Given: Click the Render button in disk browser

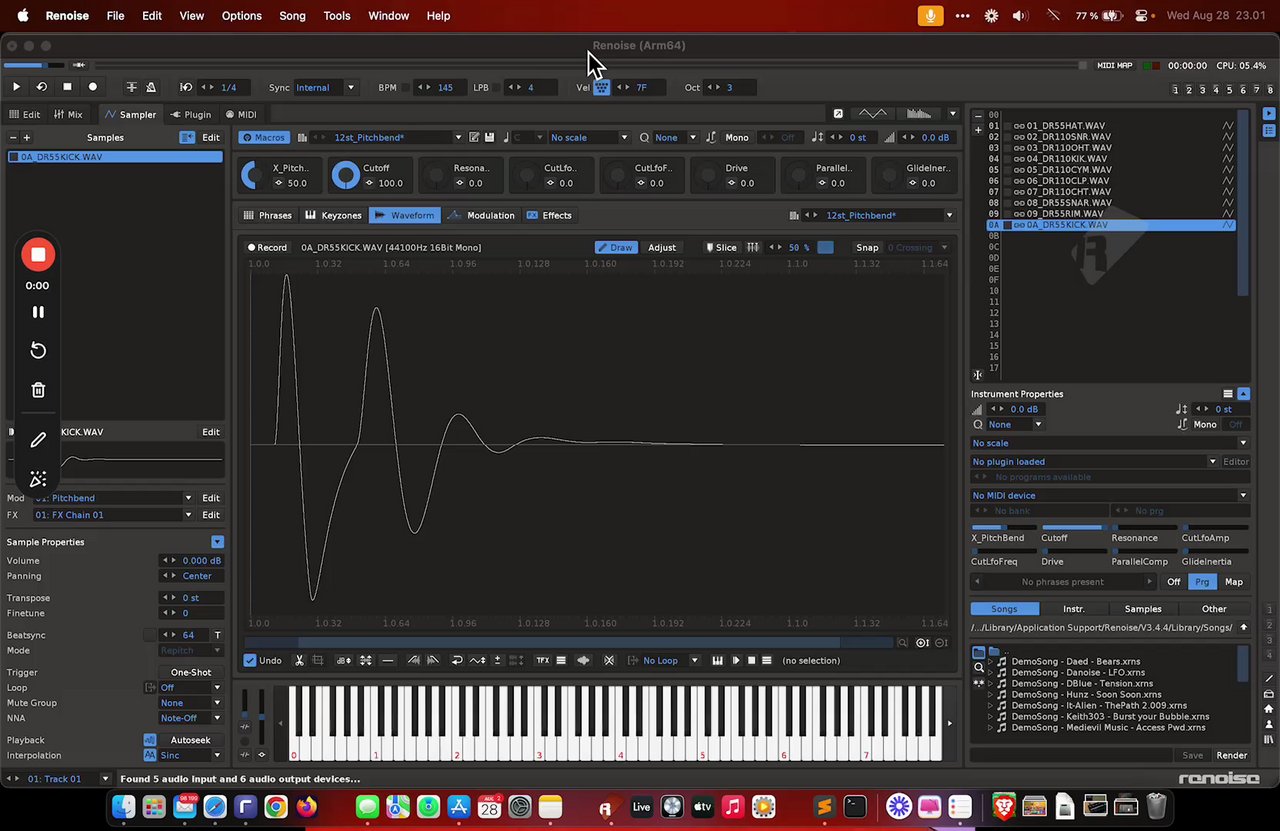Looking at the screenshot, I should click(x=1231, y=755).
